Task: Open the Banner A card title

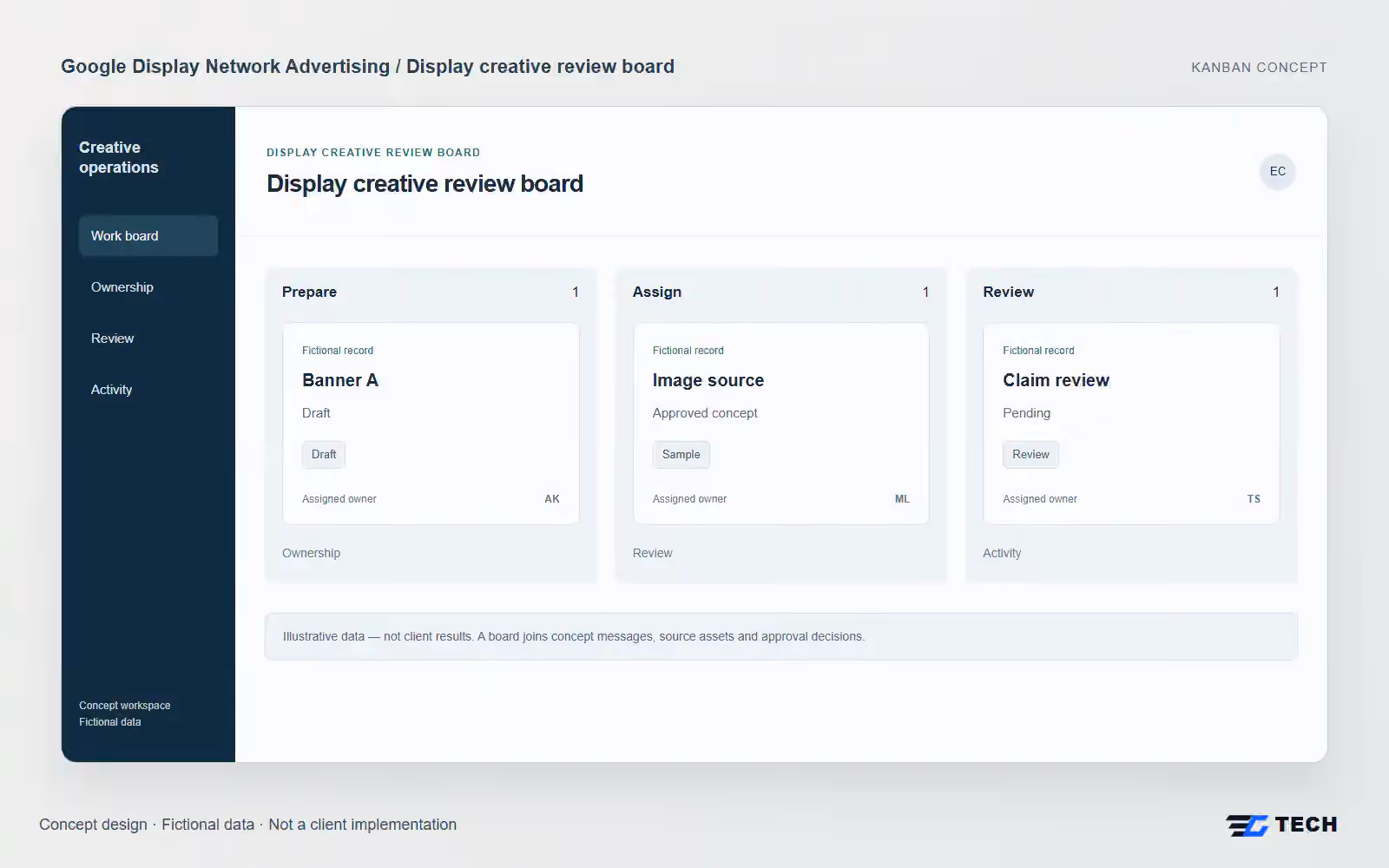Action: [x=340, y=380]
